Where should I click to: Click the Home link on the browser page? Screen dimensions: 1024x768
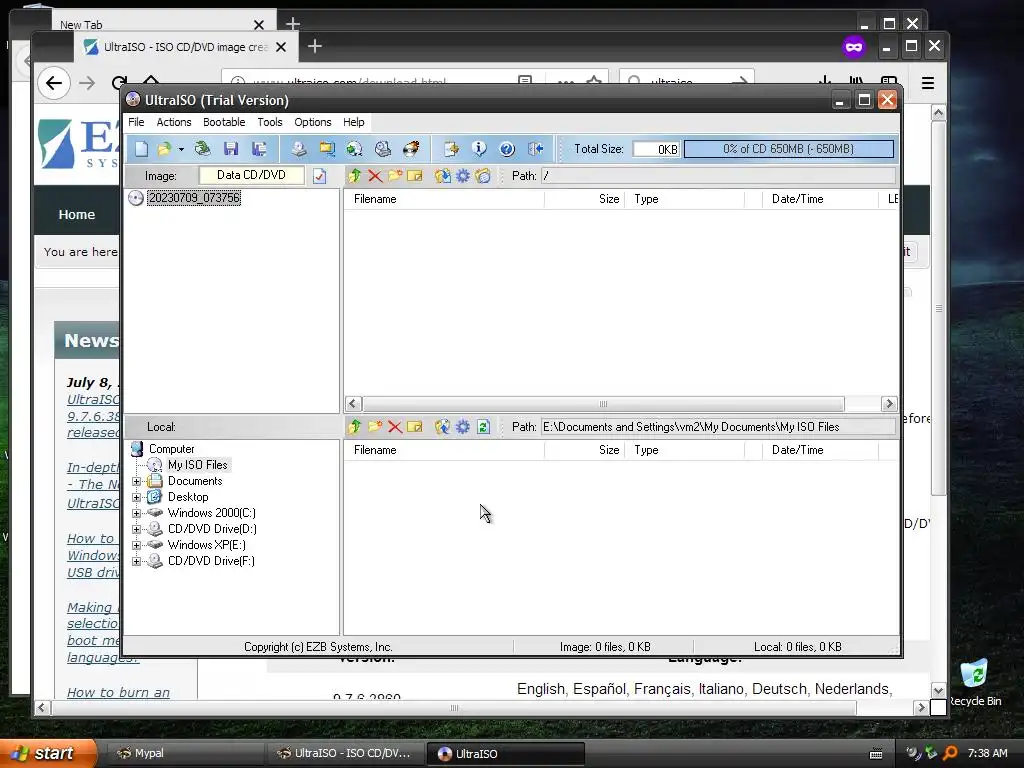coord(76,214)
